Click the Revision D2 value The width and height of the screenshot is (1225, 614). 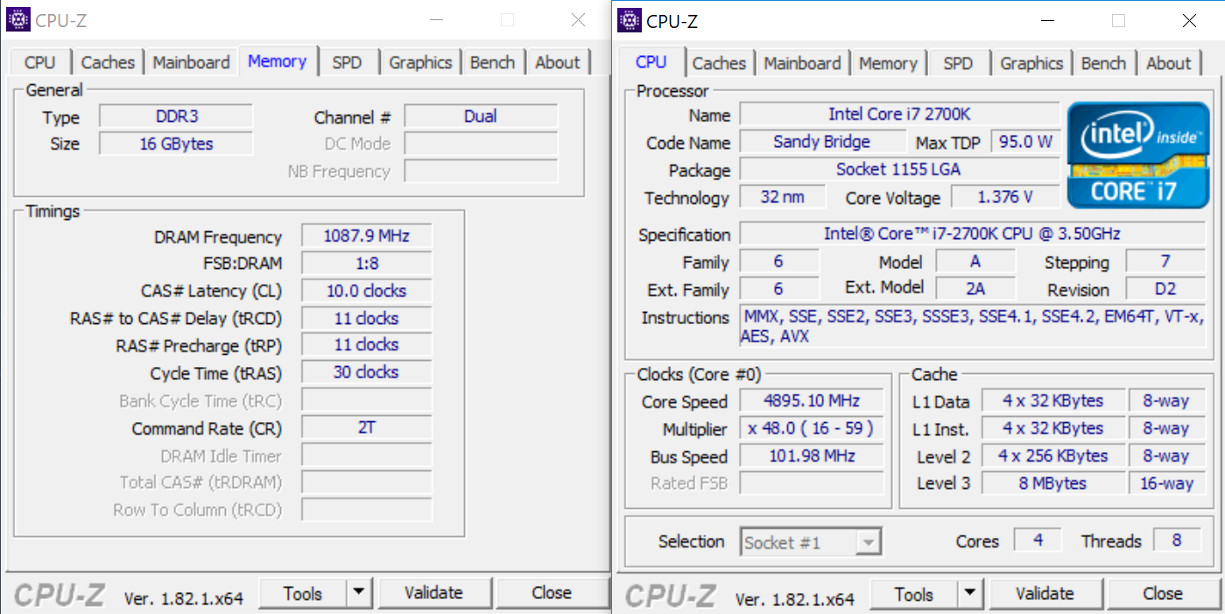tap(1165, 289)
